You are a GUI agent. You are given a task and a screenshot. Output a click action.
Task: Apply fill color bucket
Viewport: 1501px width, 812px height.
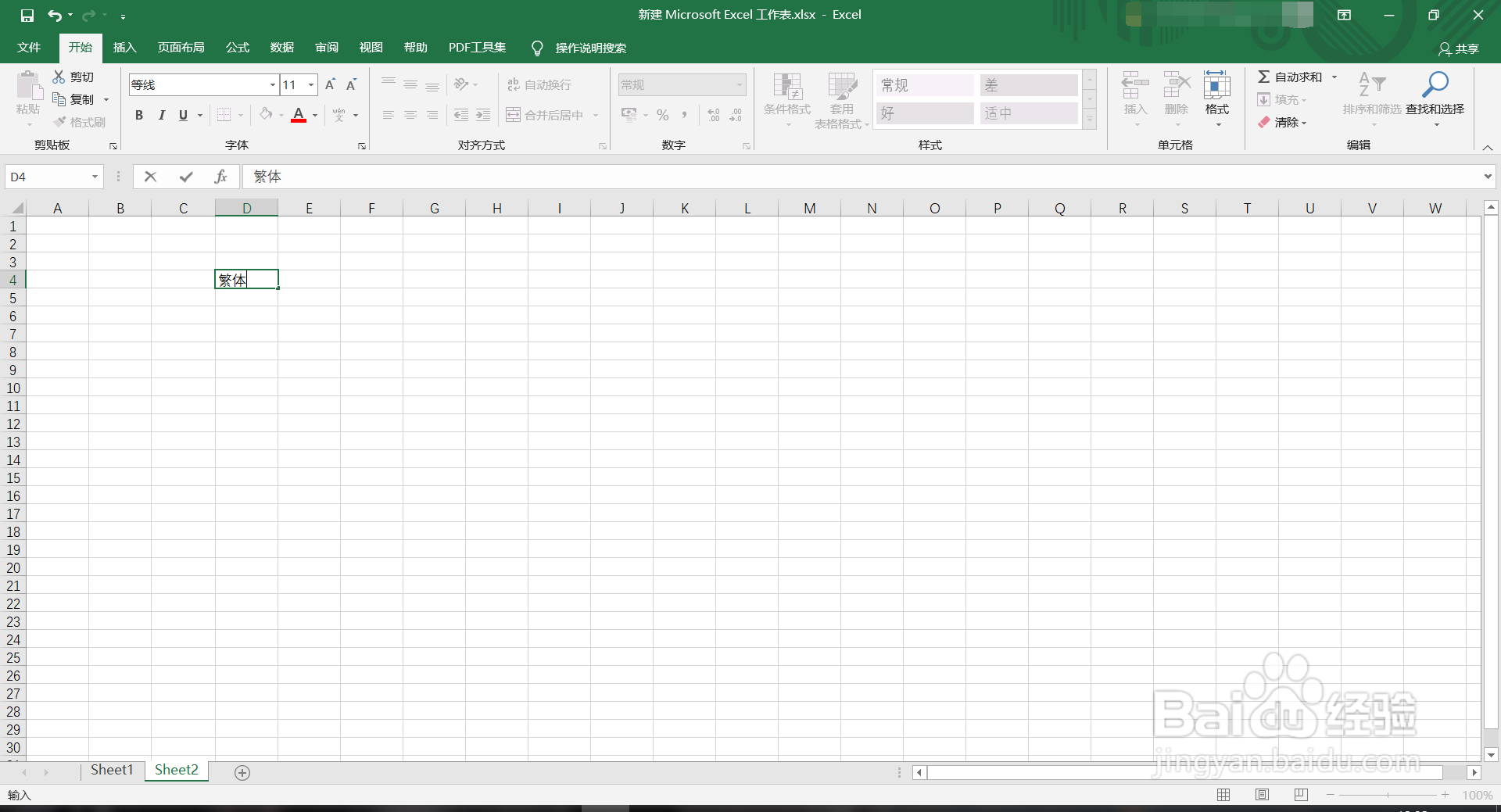(266, 115)
